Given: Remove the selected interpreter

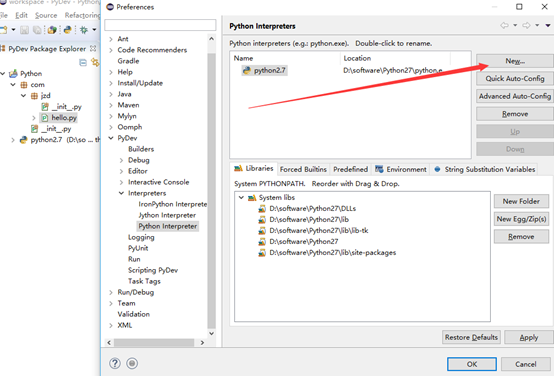Looking at the screenshot, I should click(x=514, y=114).
